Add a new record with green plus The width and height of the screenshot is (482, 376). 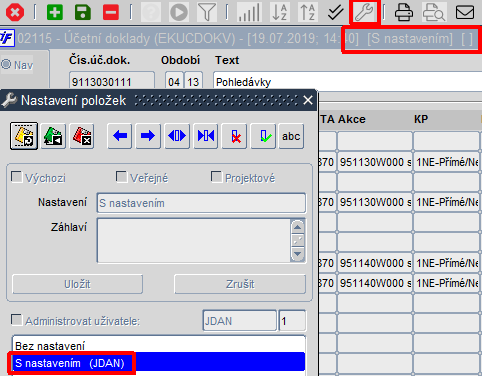pos(55,12)
